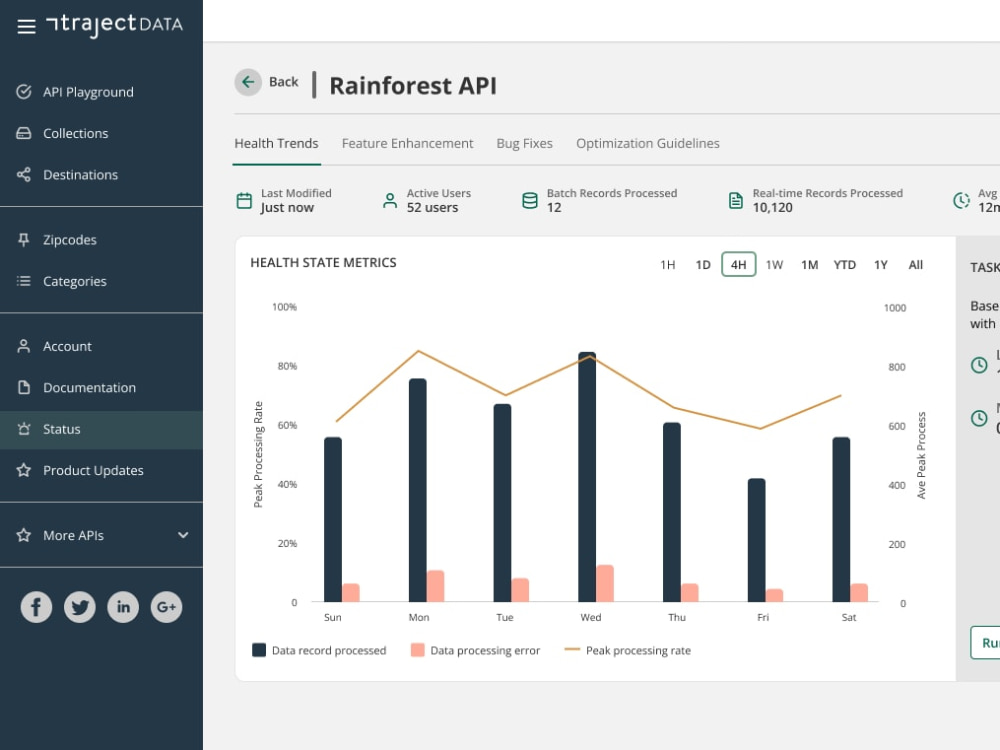
Task: Click the Fri dark data bar
Action: click(x=756, y=540)
